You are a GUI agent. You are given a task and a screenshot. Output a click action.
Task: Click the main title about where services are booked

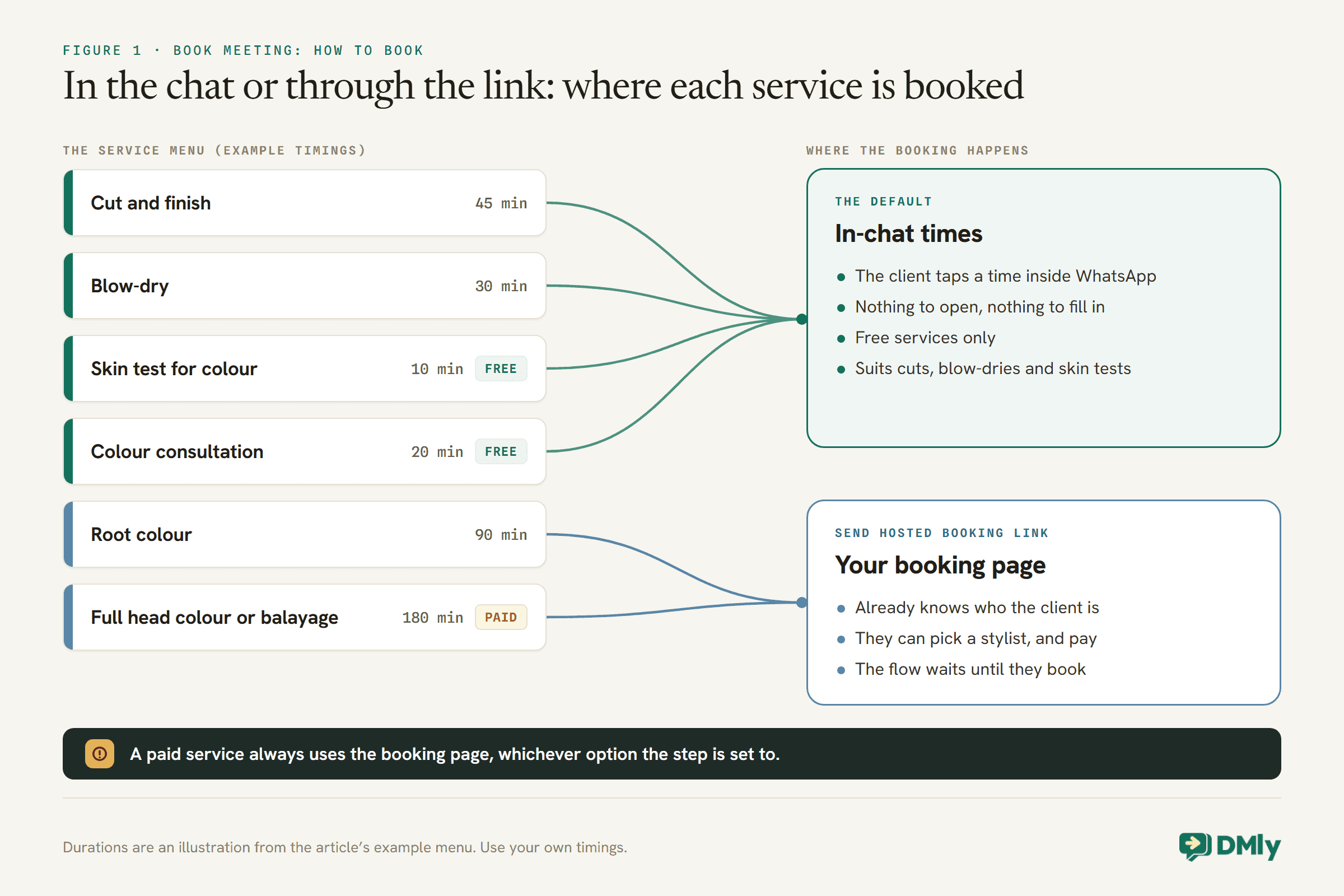pos(543,86)
